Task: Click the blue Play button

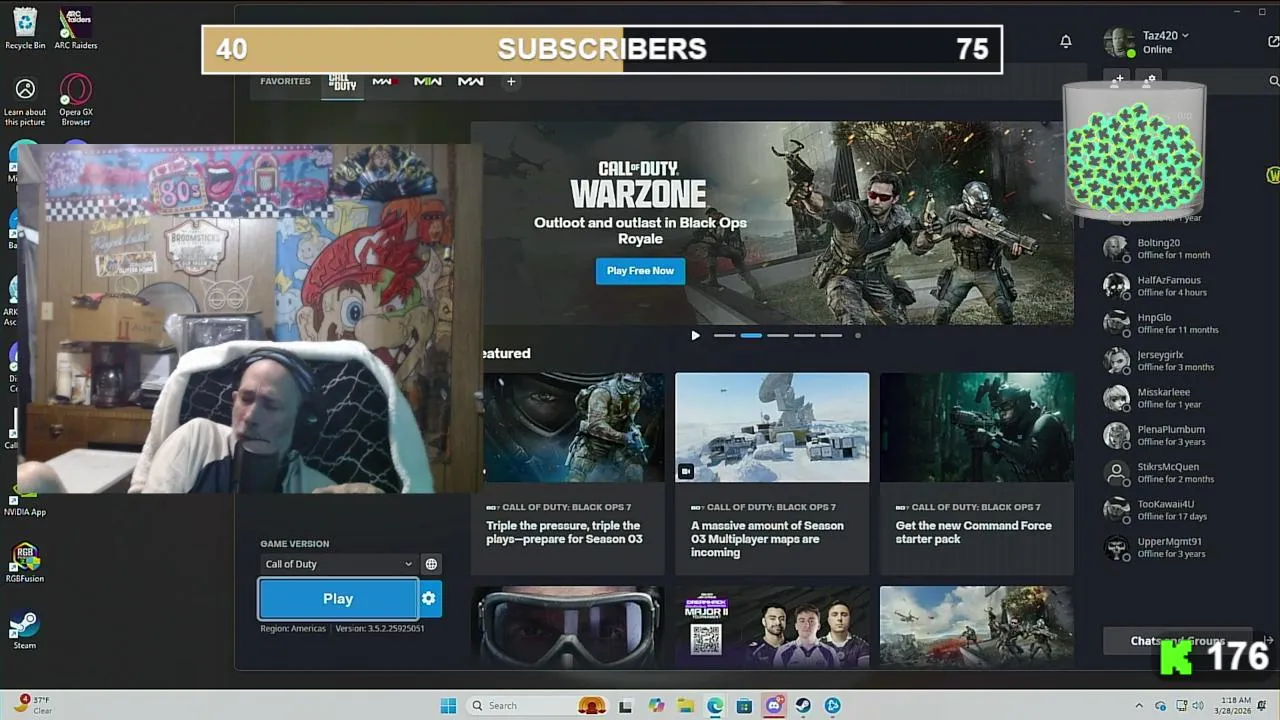Action: point(338,598)
